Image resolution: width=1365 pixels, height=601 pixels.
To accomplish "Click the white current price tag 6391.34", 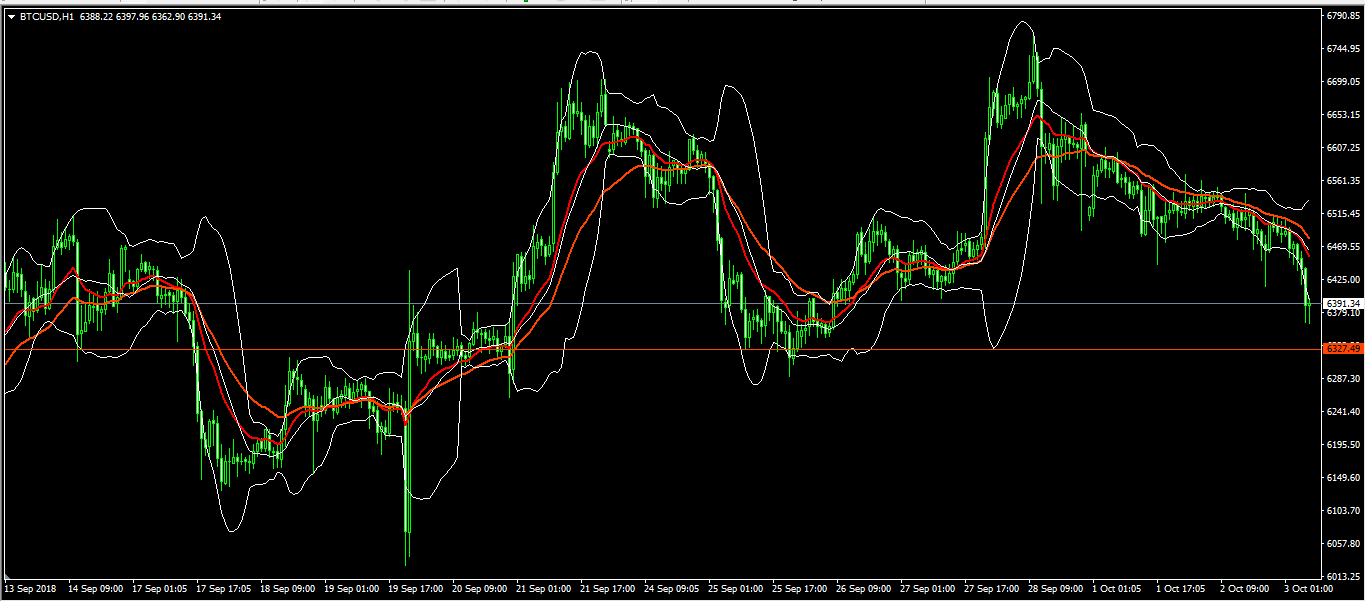I will click(1342, 303).
